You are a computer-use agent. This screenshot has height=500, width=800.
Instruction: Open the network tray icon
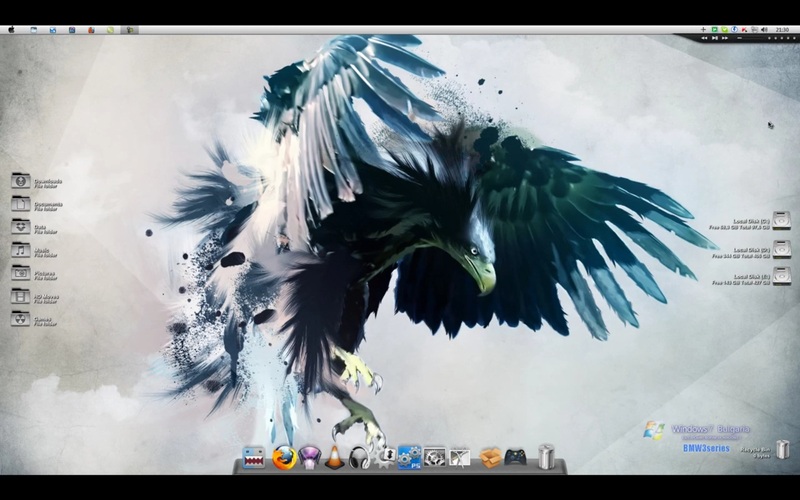pyautogui.click(x=754, y=30)
